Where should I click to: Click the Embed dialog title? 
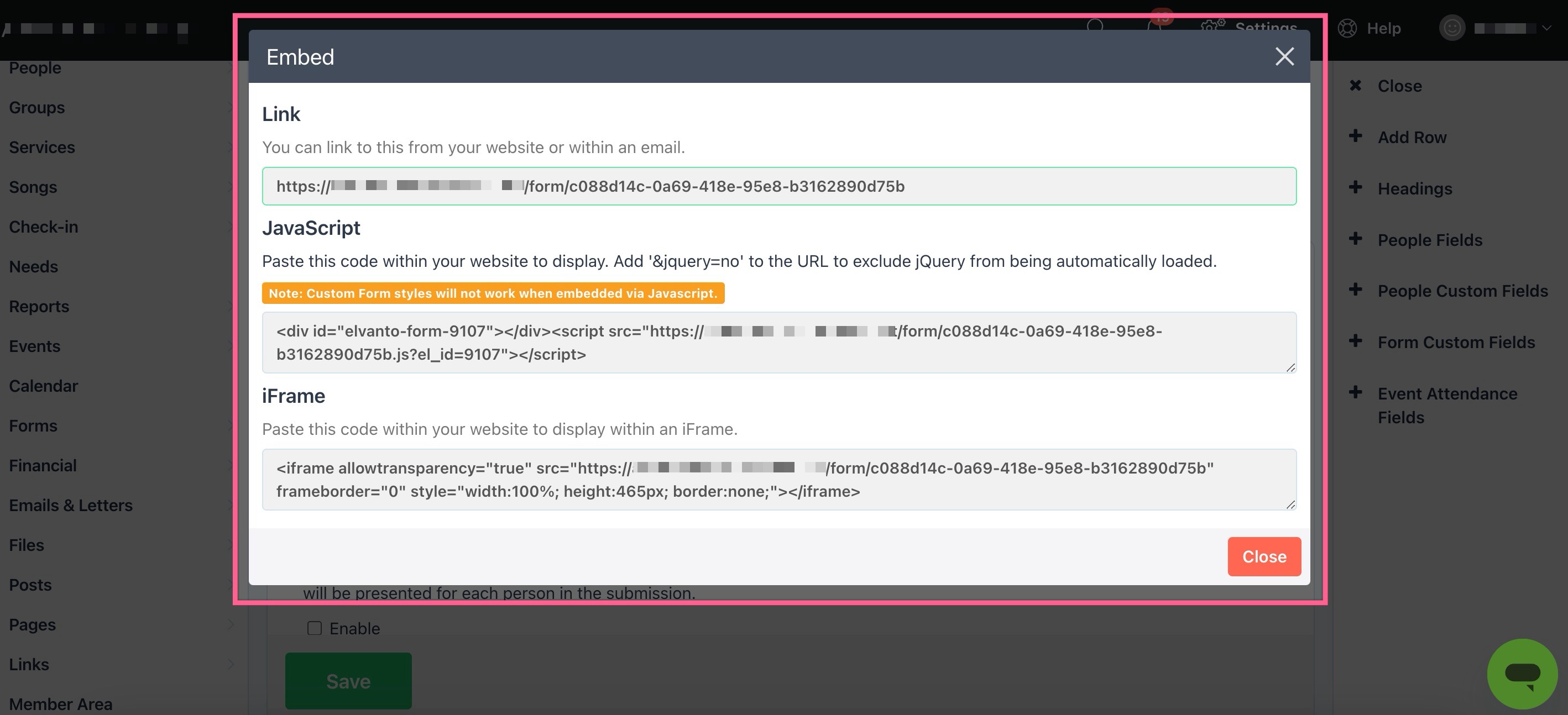pyautogui.click(x=300, y=56)
